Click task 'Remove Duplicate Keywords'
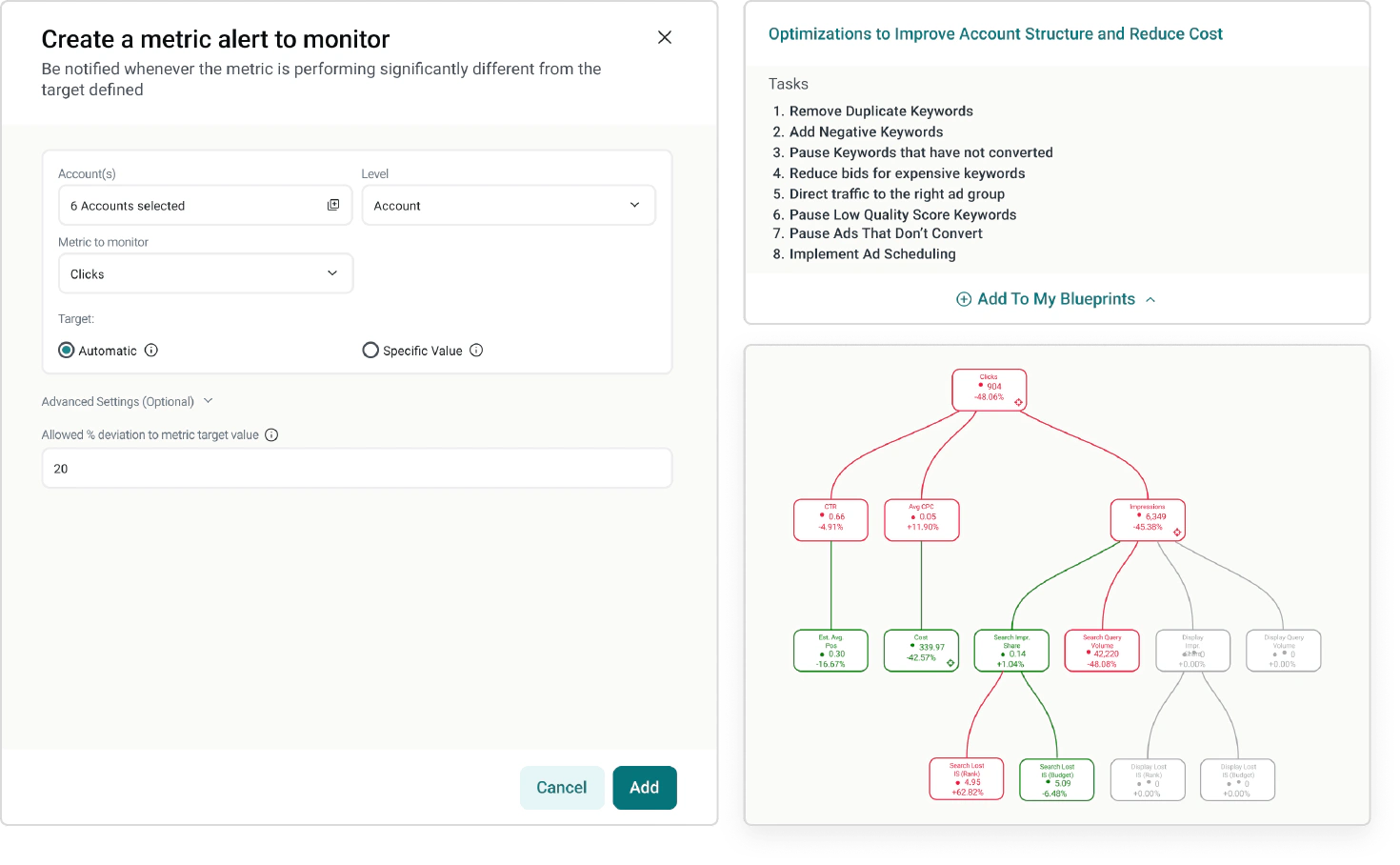Screen dimensions: 1400x865 pos(881,111)
